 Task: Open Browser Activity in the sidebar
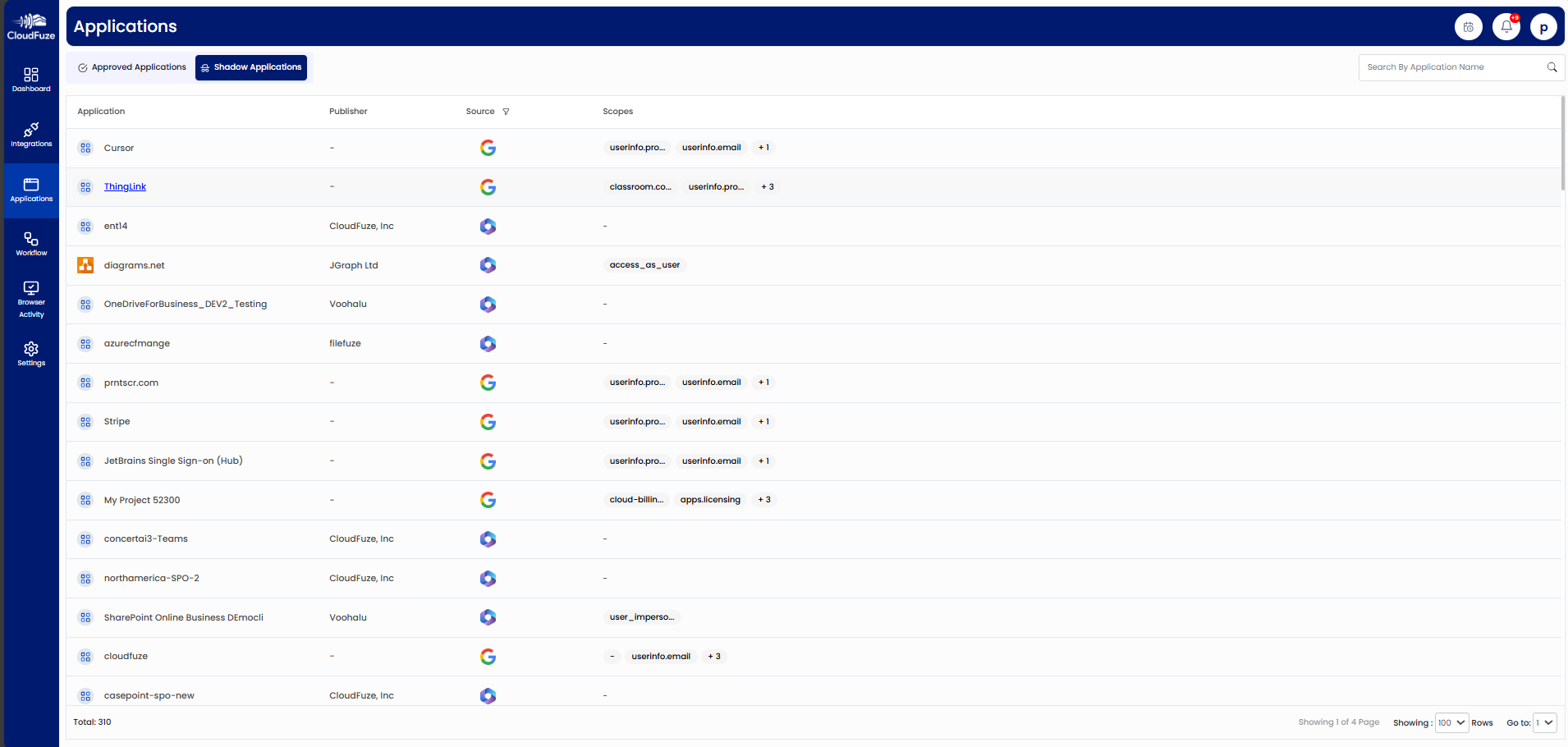click(x=30, y=297)
